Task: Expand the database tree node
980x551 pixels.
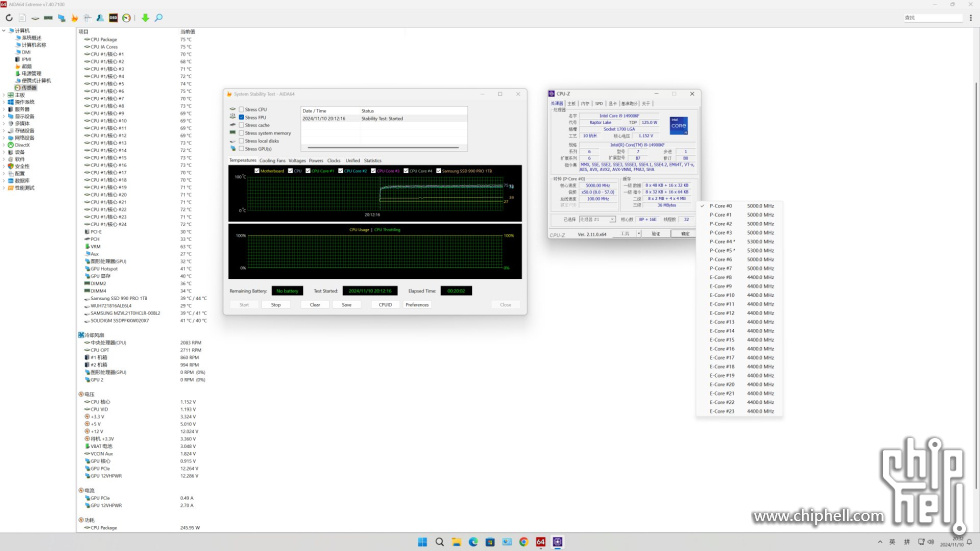Action: coord(4,181)
